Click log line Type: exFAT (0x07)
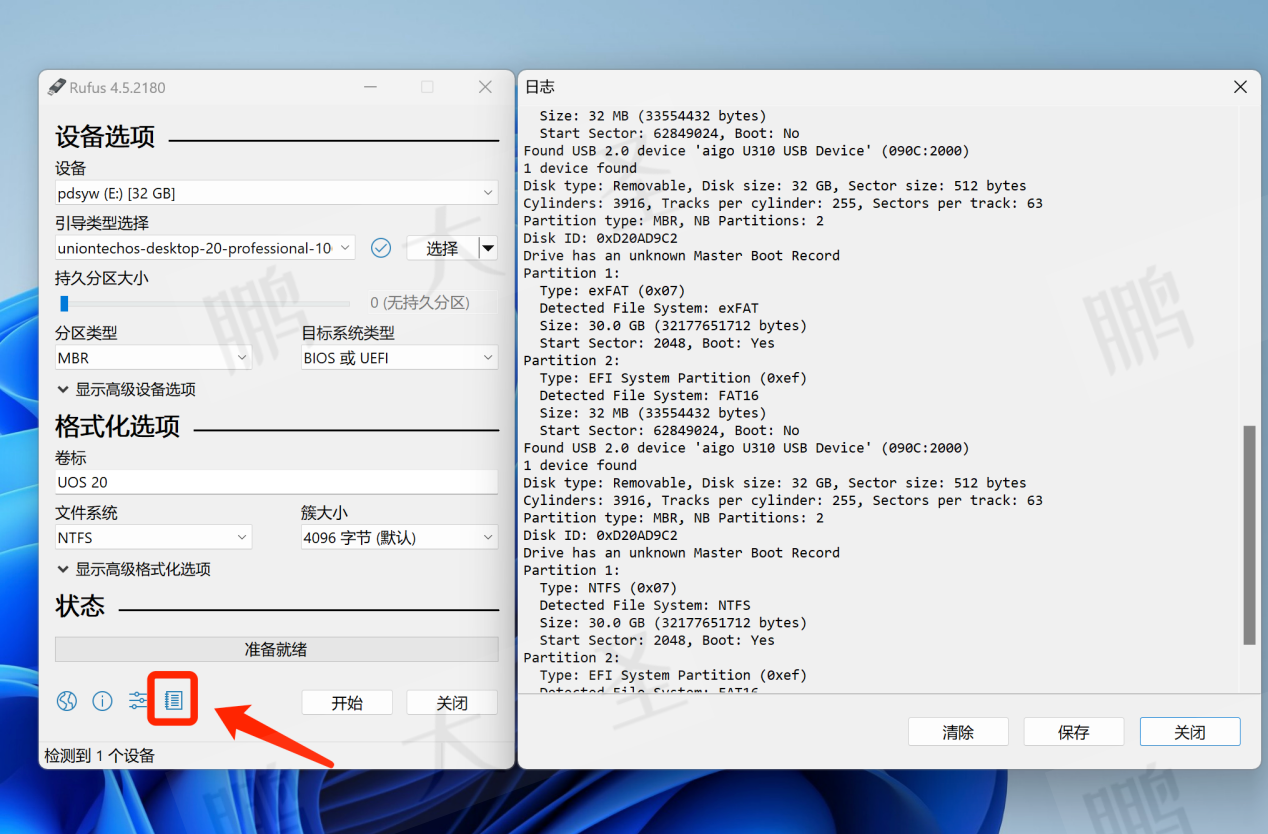 pyautogui.click(x=612, y=290)
